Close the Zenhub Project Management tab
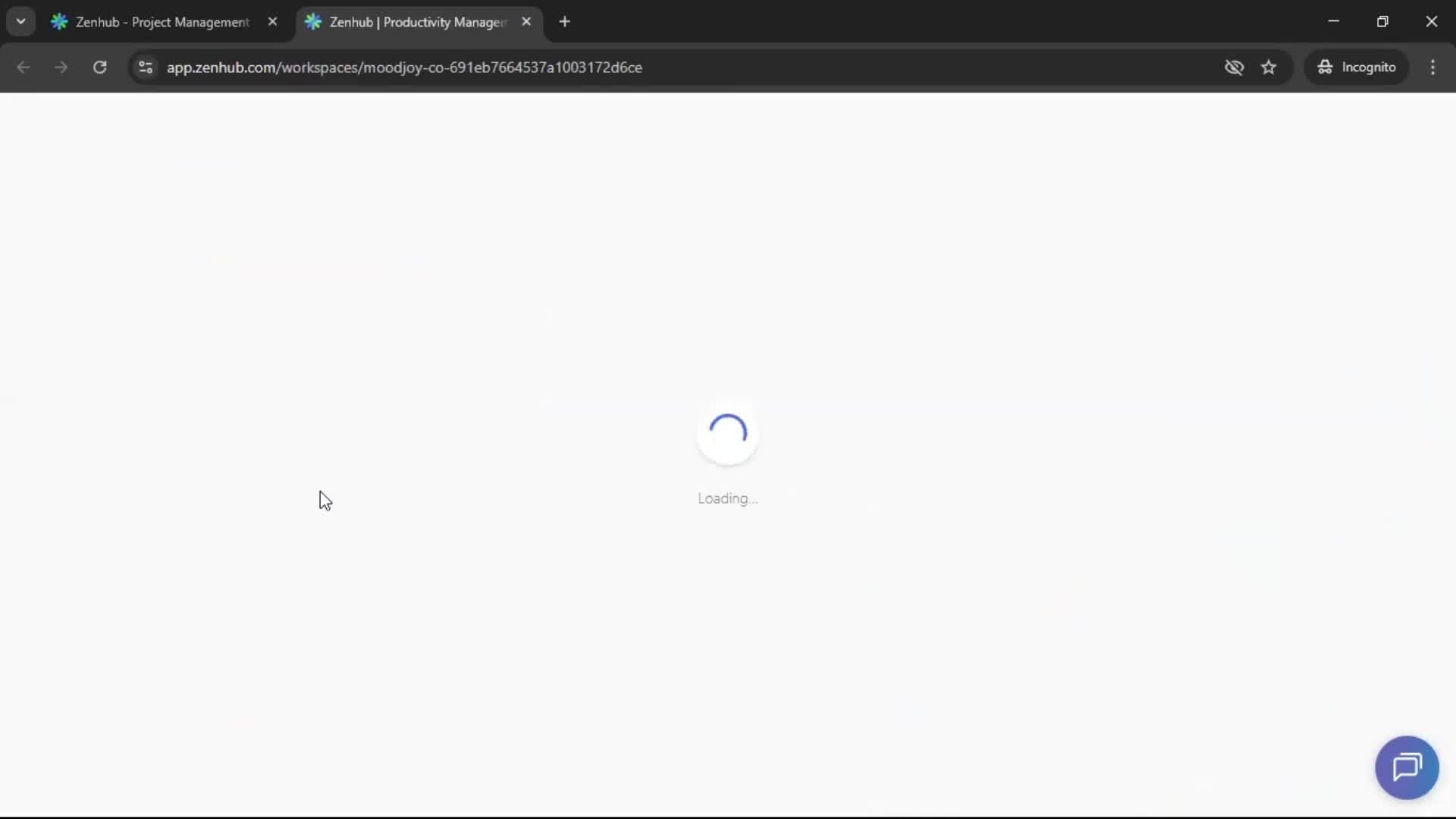 point(273,21)
